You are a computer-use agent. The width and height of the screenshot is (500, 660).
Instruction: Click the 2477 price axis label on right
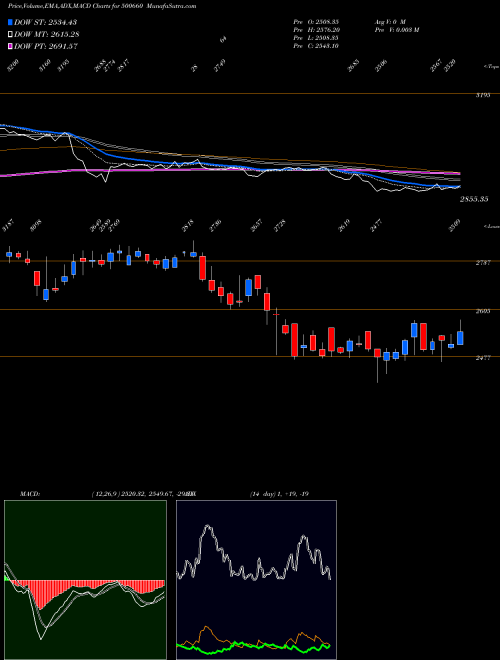[x=482, y=358]
